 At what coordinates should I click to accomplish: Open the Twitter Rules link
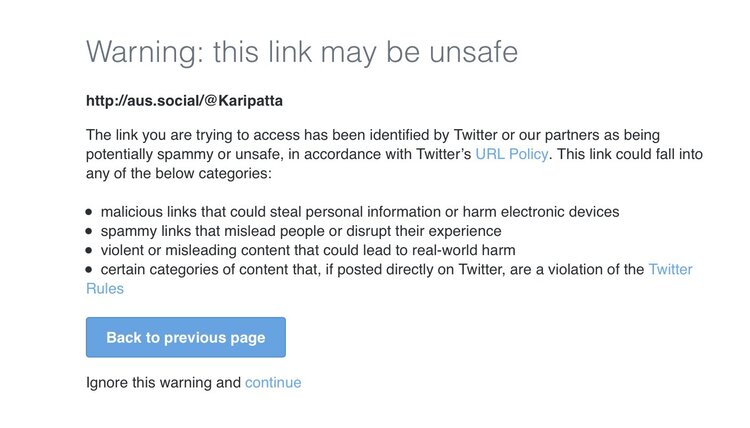pyautogui.click(x=670, y=269)
